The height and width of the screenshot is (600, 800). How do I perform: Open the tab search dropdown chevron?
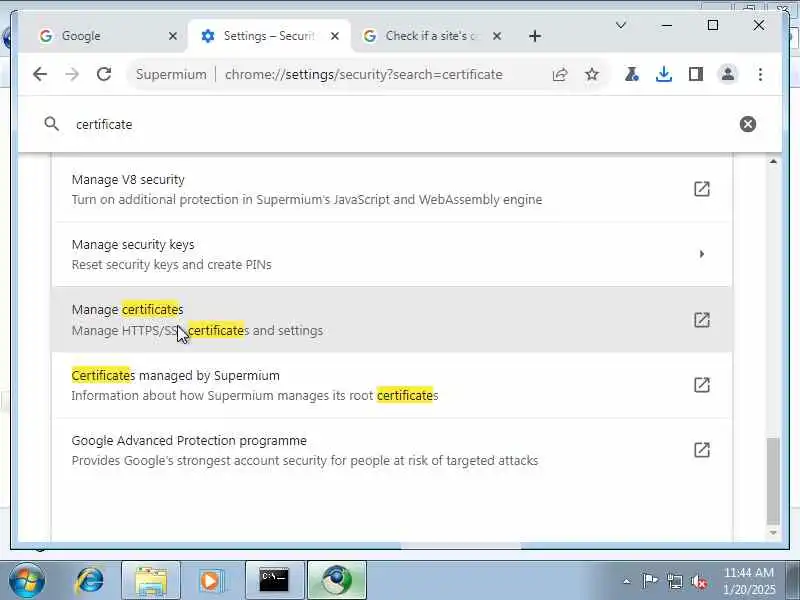point(621,25)
